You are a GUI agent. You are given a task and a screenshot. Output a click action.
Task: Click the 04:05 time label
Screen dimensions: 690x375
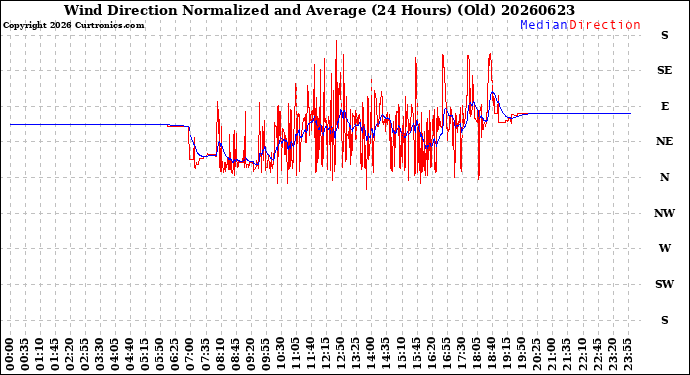point(115,355)
